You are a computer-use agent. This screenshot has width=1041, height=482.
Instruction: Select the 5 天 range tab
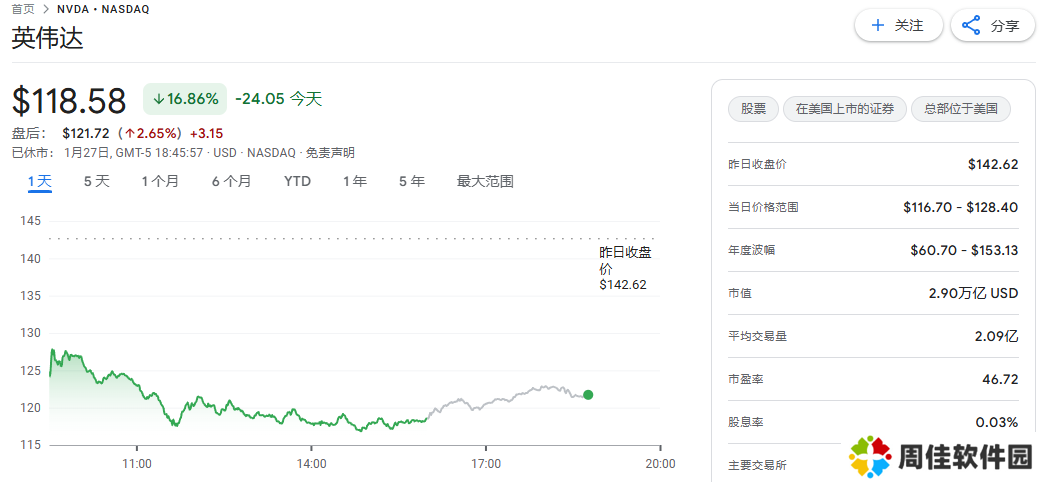tap(96, 181)
